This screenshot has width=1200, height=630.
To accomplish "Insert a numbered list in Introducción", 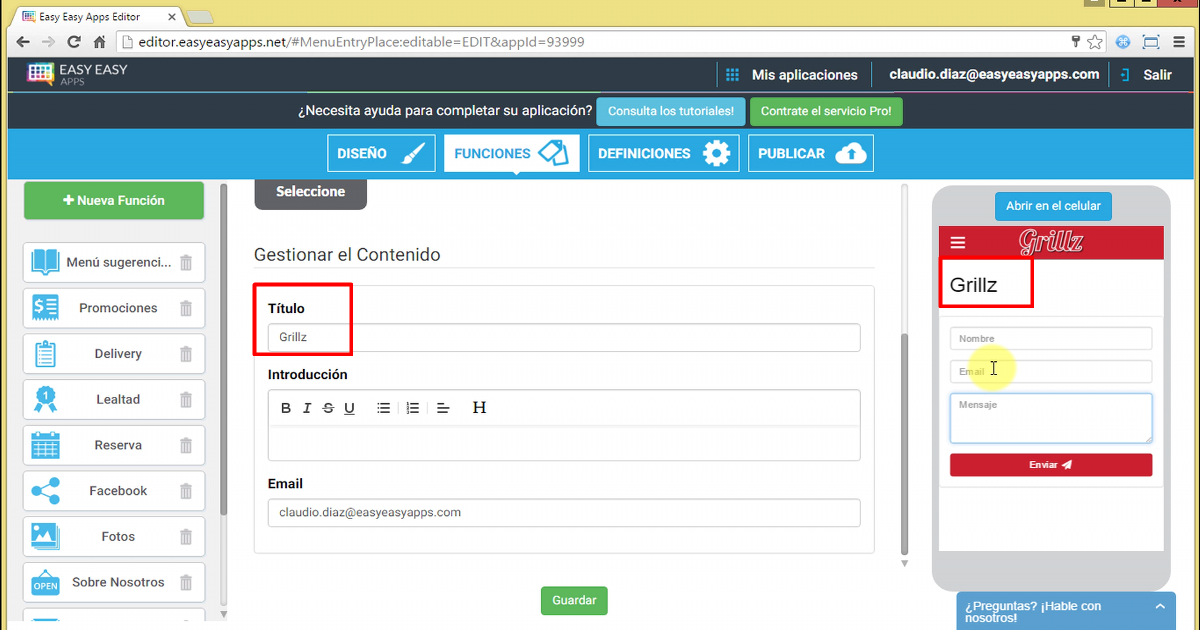I will point(412,408).
